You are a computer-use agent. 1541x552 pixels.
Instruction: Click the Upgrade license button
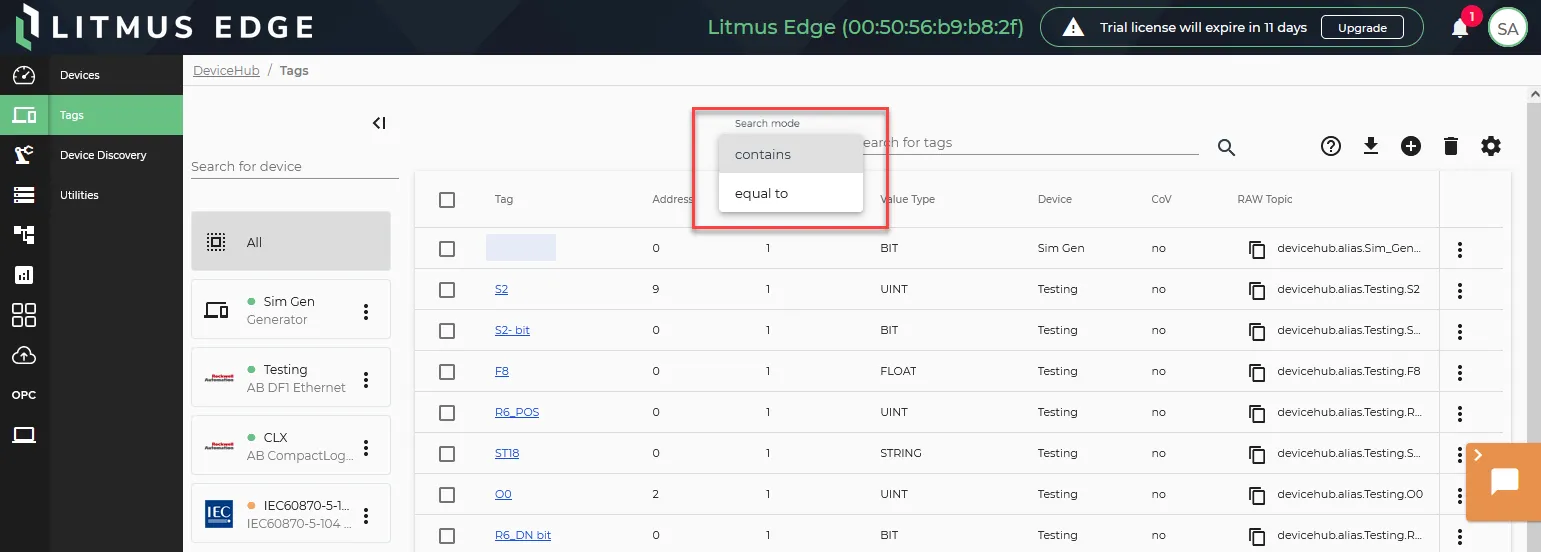[1362, 28]
